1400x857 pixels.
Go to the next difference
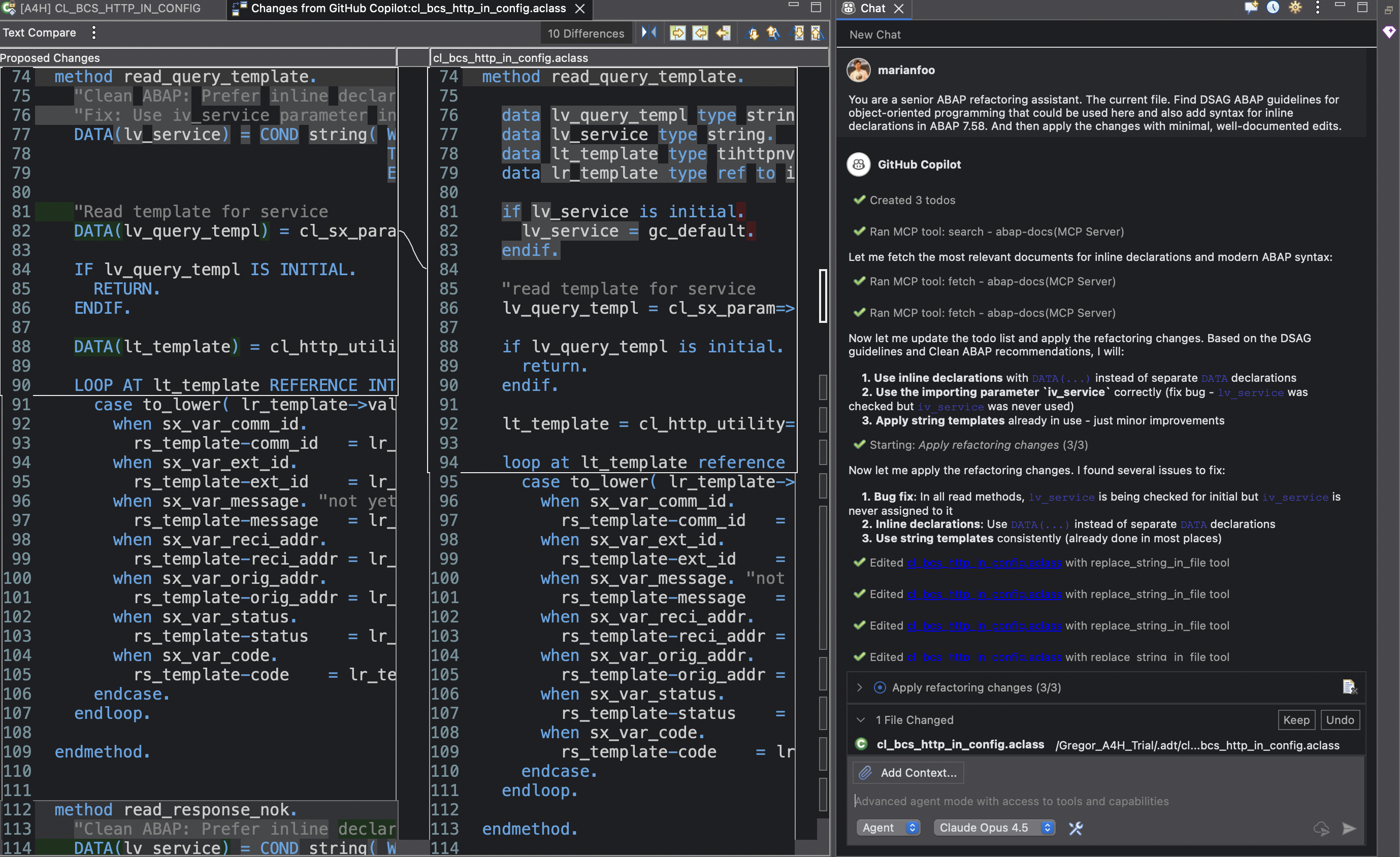click(x=752, y=33)
